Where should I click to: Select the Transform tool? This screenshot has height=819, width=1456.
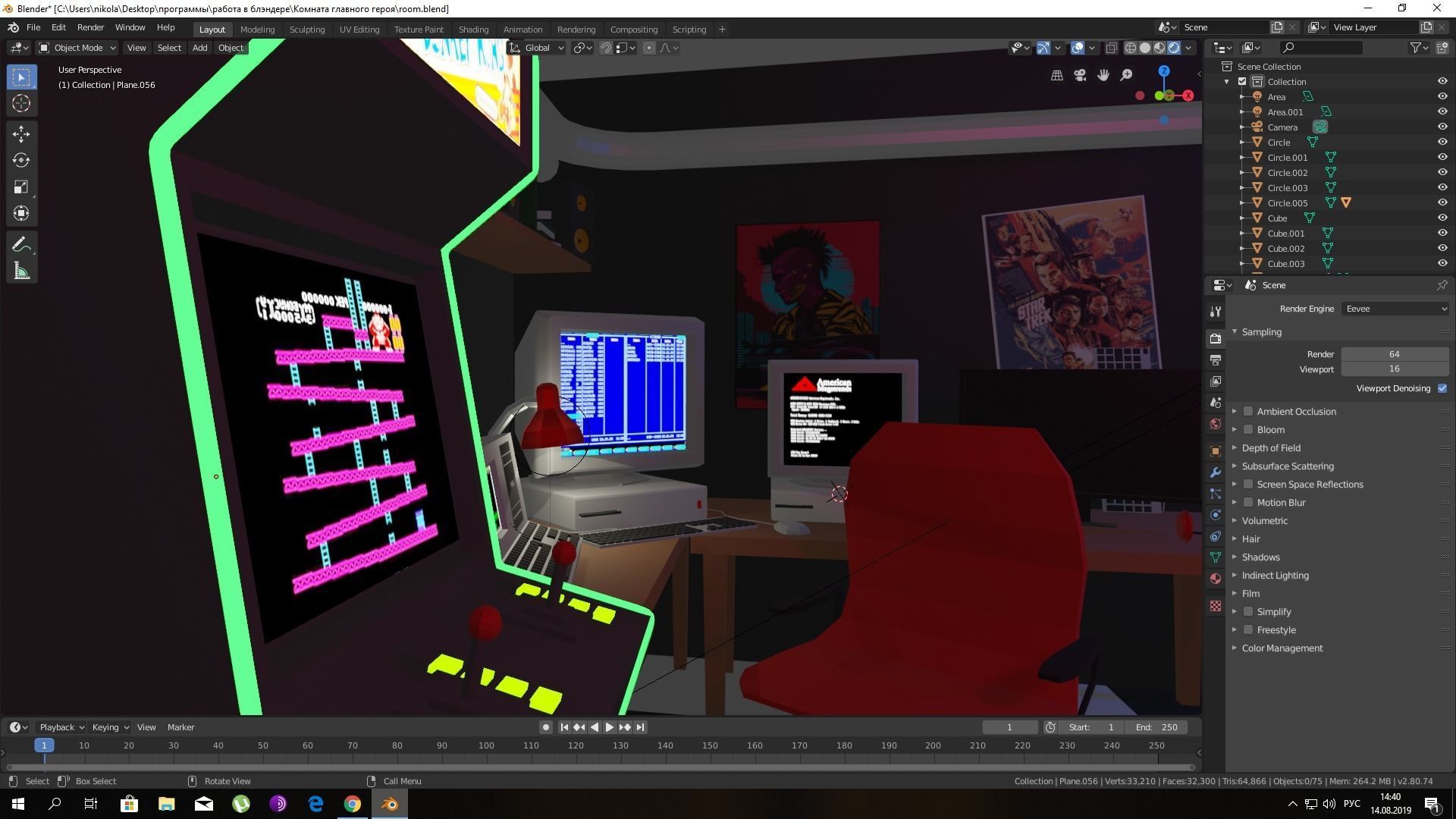point(21,213)
